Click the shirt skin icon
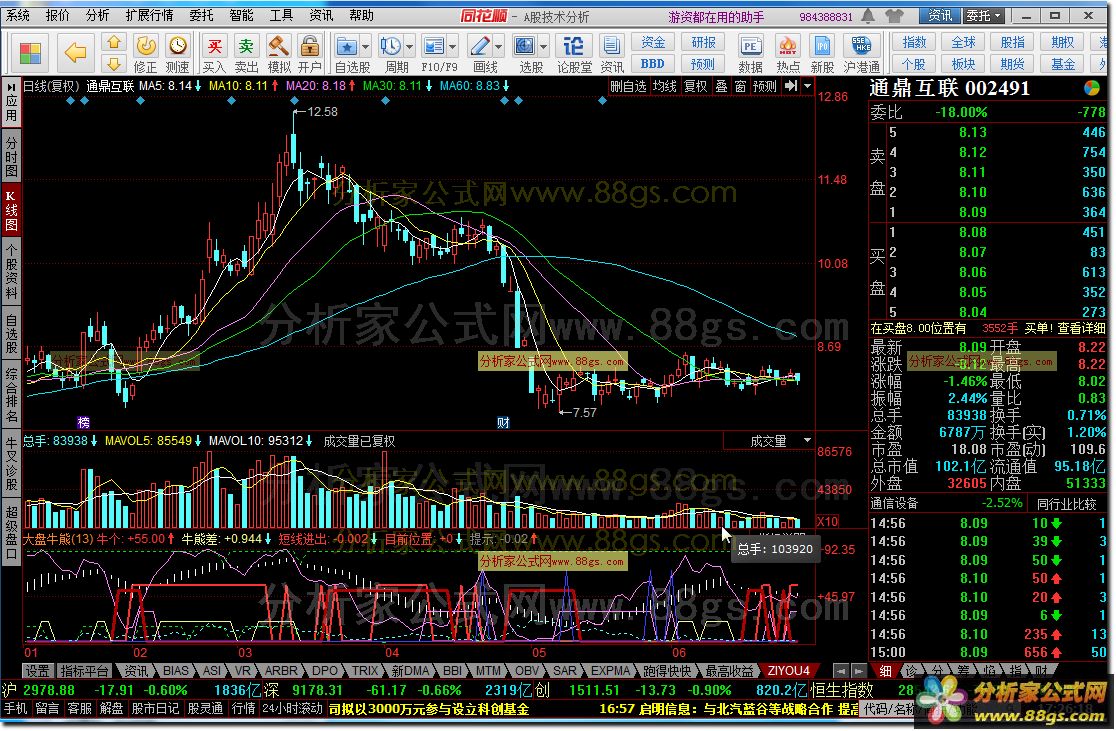This screenshot has height=731, width=1116. (x=893, y=15)
